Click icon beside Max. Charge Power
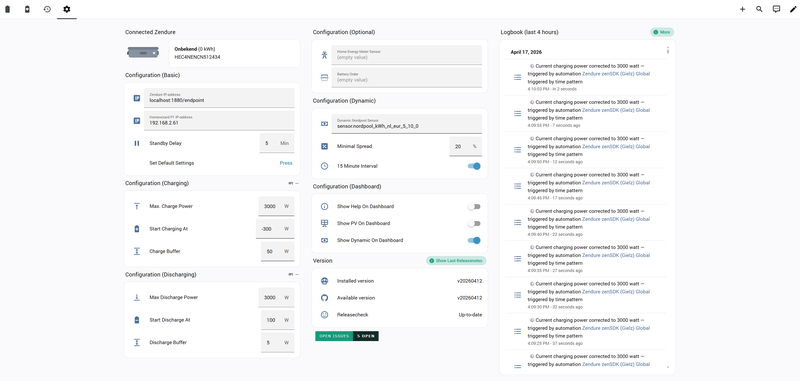Viewport: 800px width, 381px height. 137,206
